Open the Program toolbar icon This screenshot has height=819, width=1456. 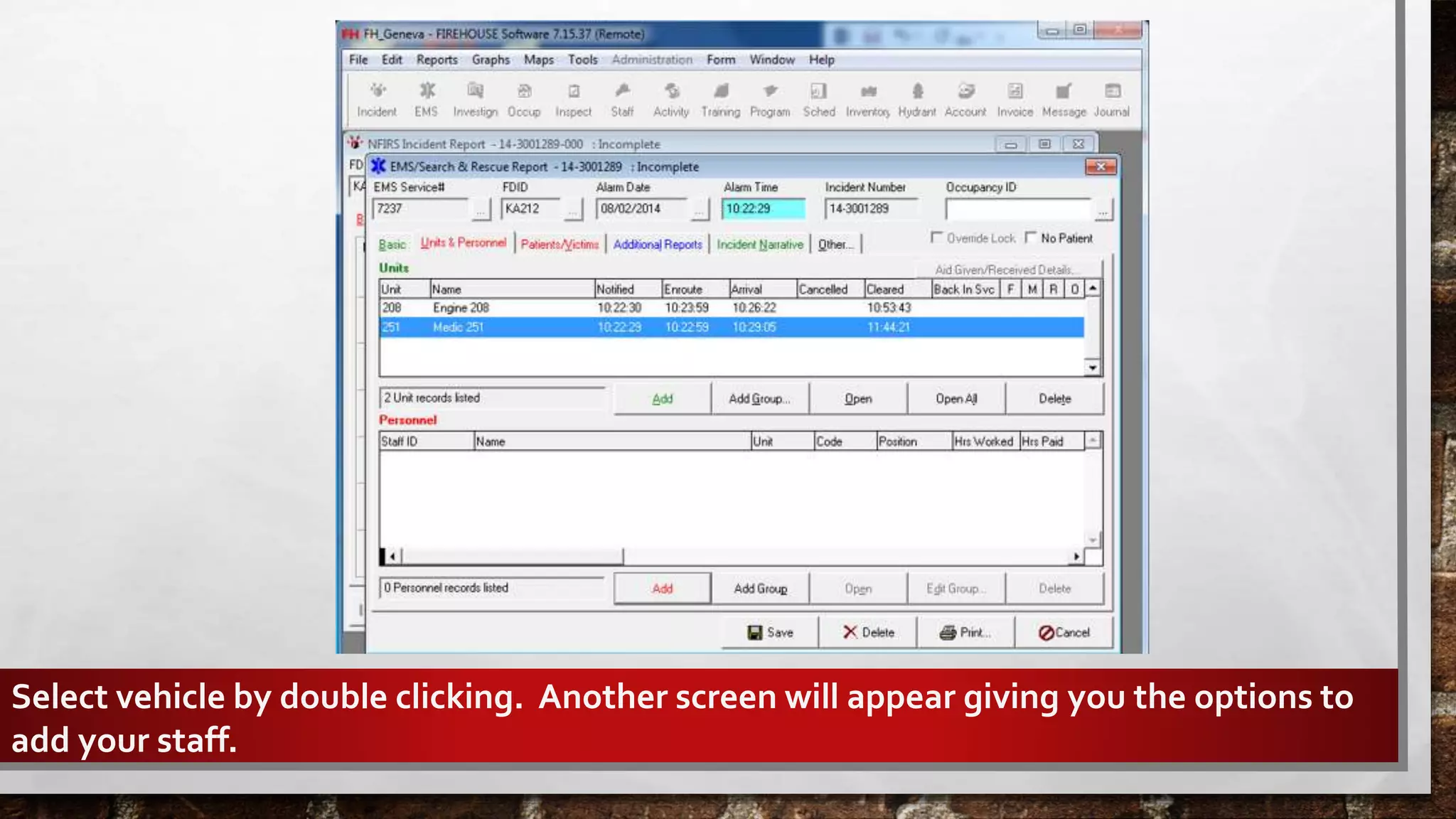click(770, 100)
